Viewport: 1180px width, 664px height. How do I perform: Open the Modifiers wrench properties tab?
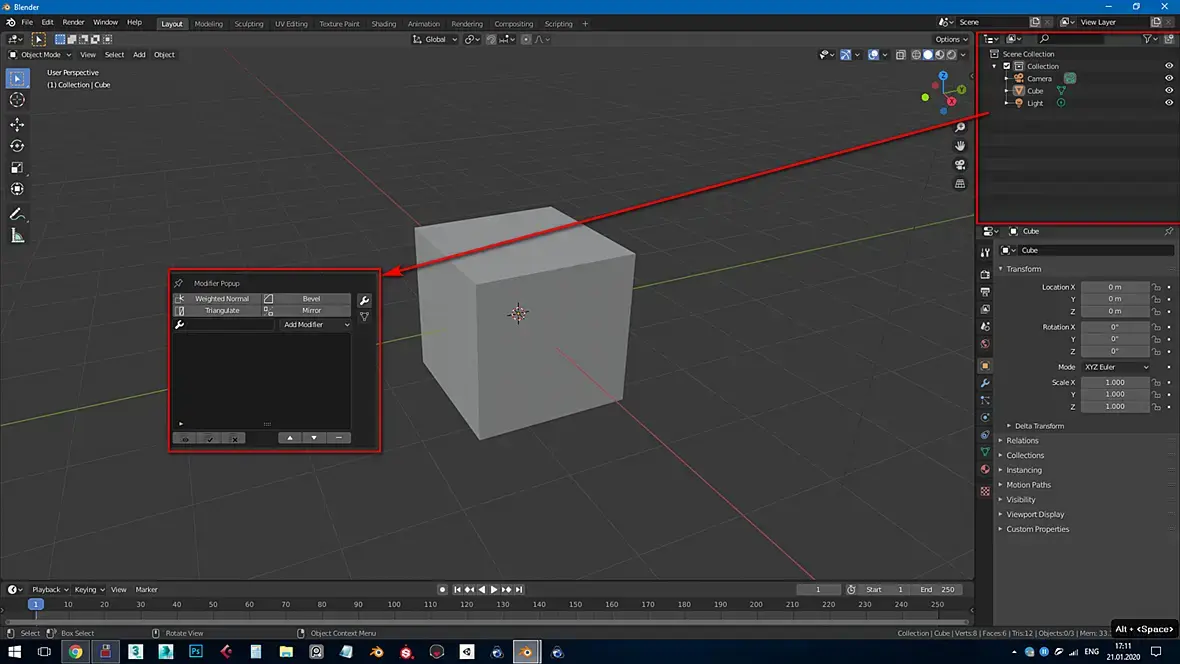point(985,383)
